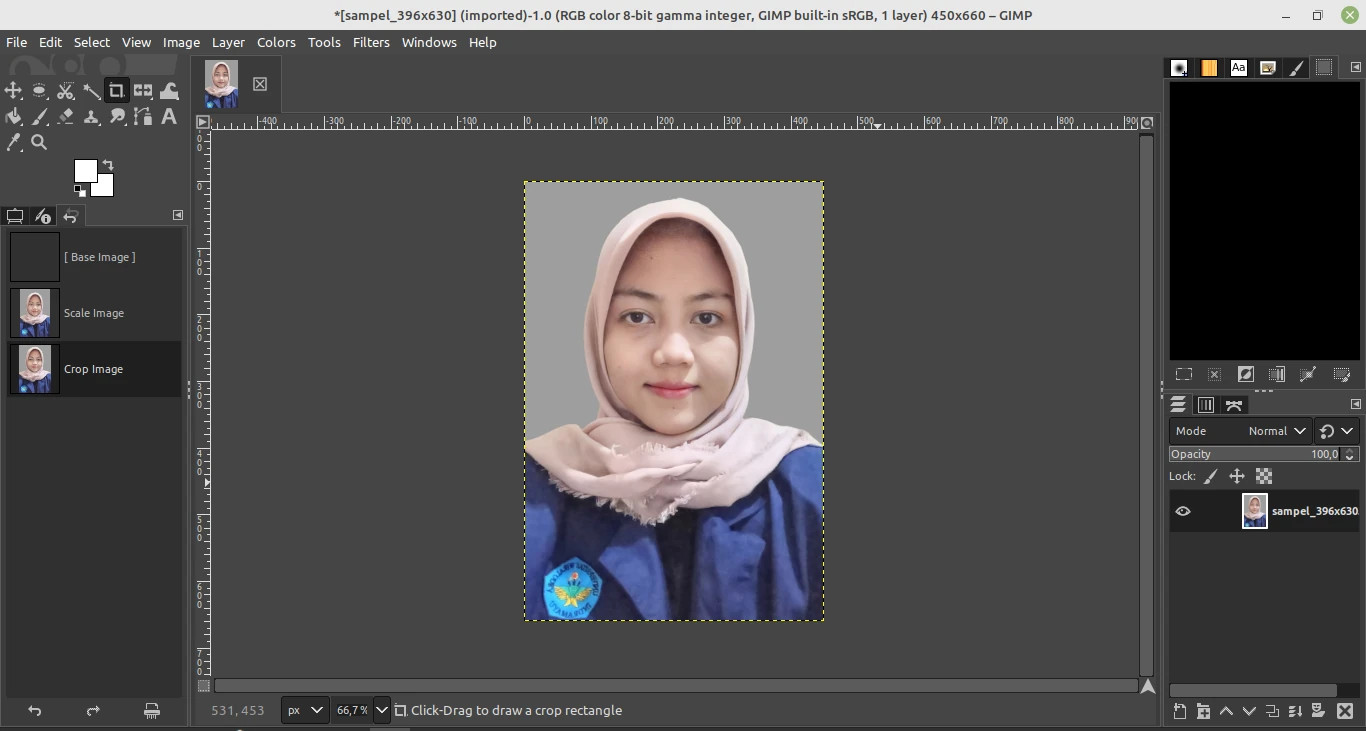Screen dimensions: 1366x731
Task: Toggle lock position and size
Action: tap(1237, 477)
